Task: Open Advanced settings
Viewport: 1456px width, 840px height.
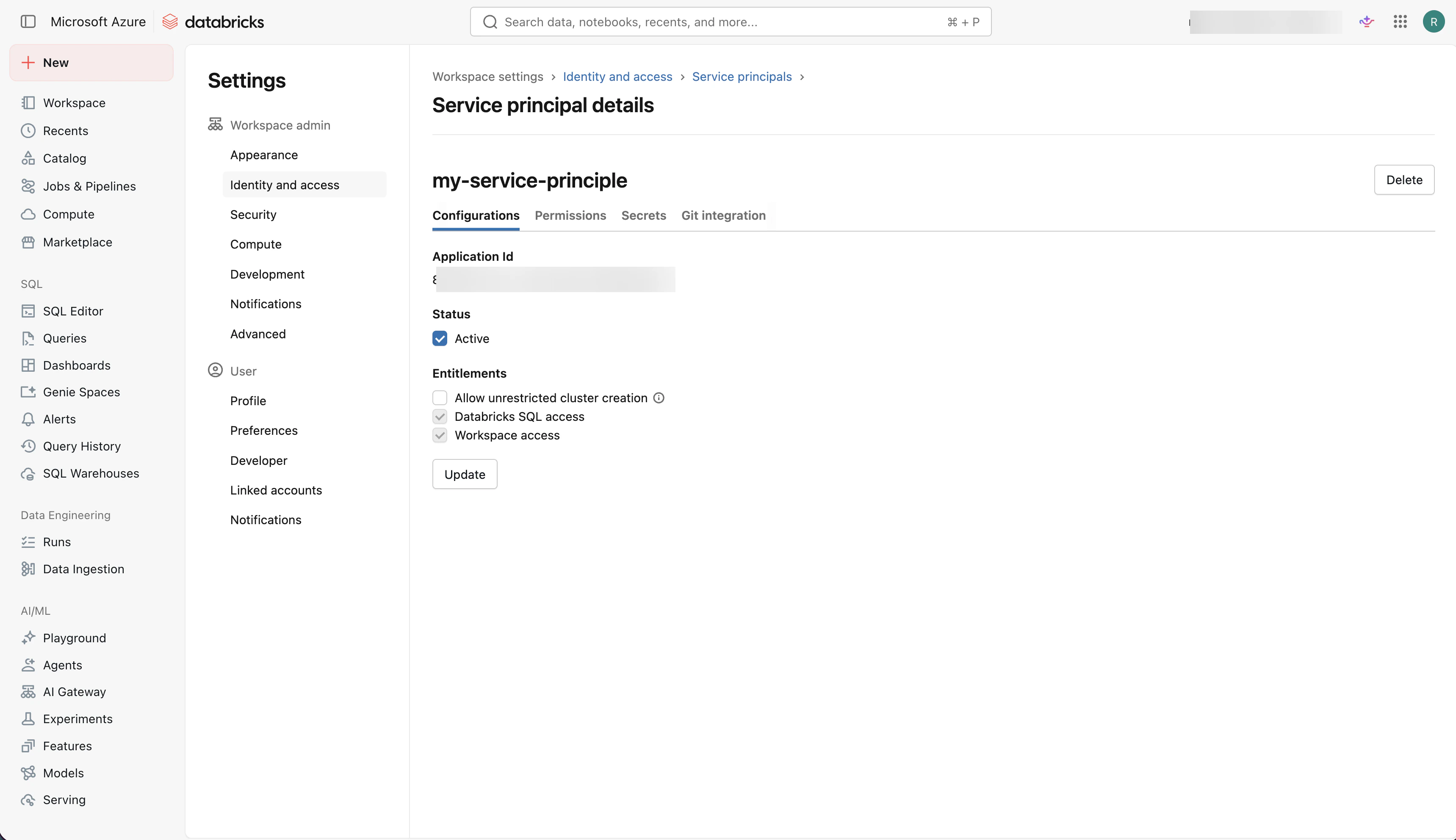Action: 304,334
